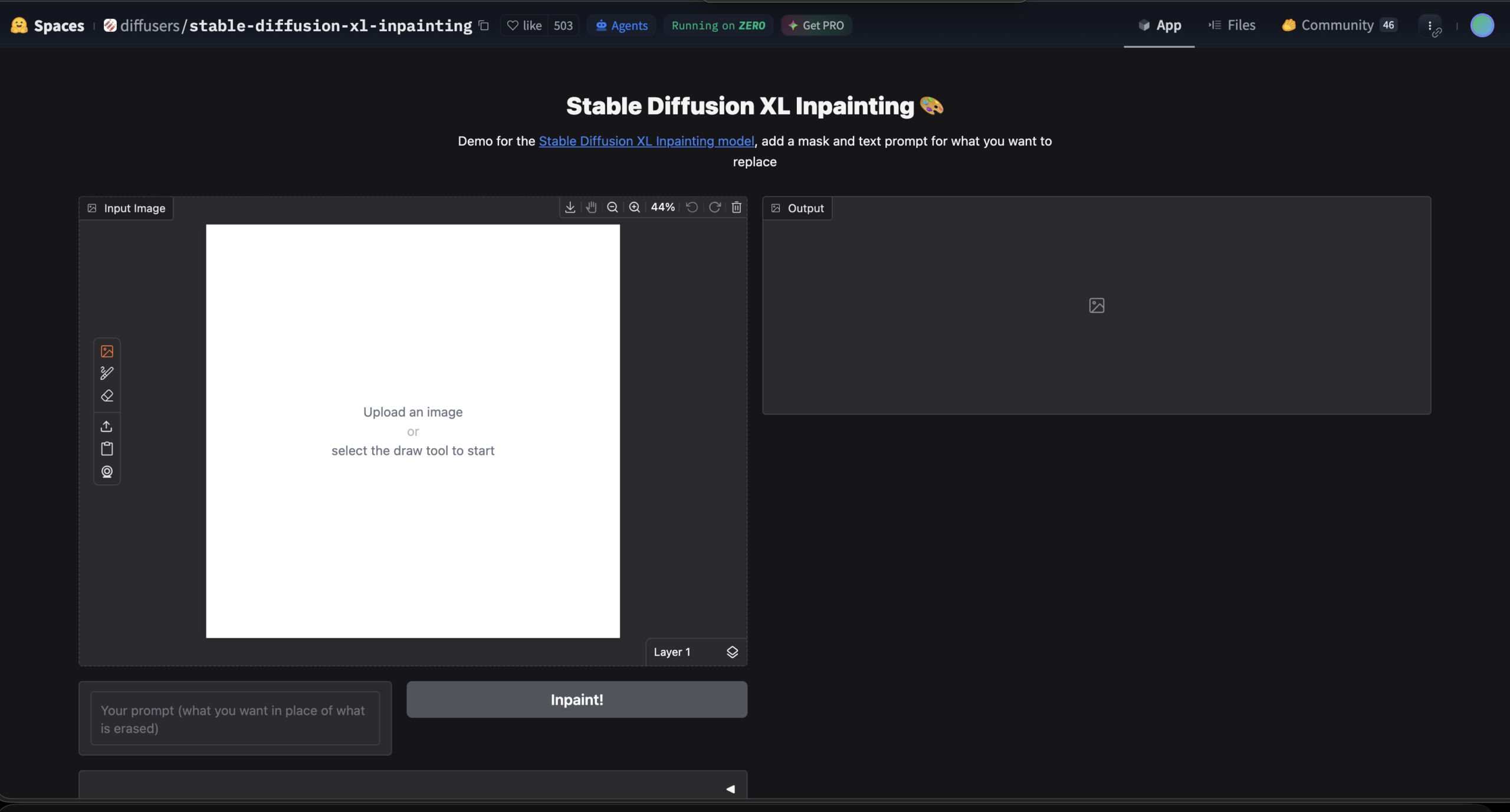The height and width of the screenshot is (812, 1510).
Task: Open stable-diffusion-xl-inpainting space title link
Action: click(330, 25)
